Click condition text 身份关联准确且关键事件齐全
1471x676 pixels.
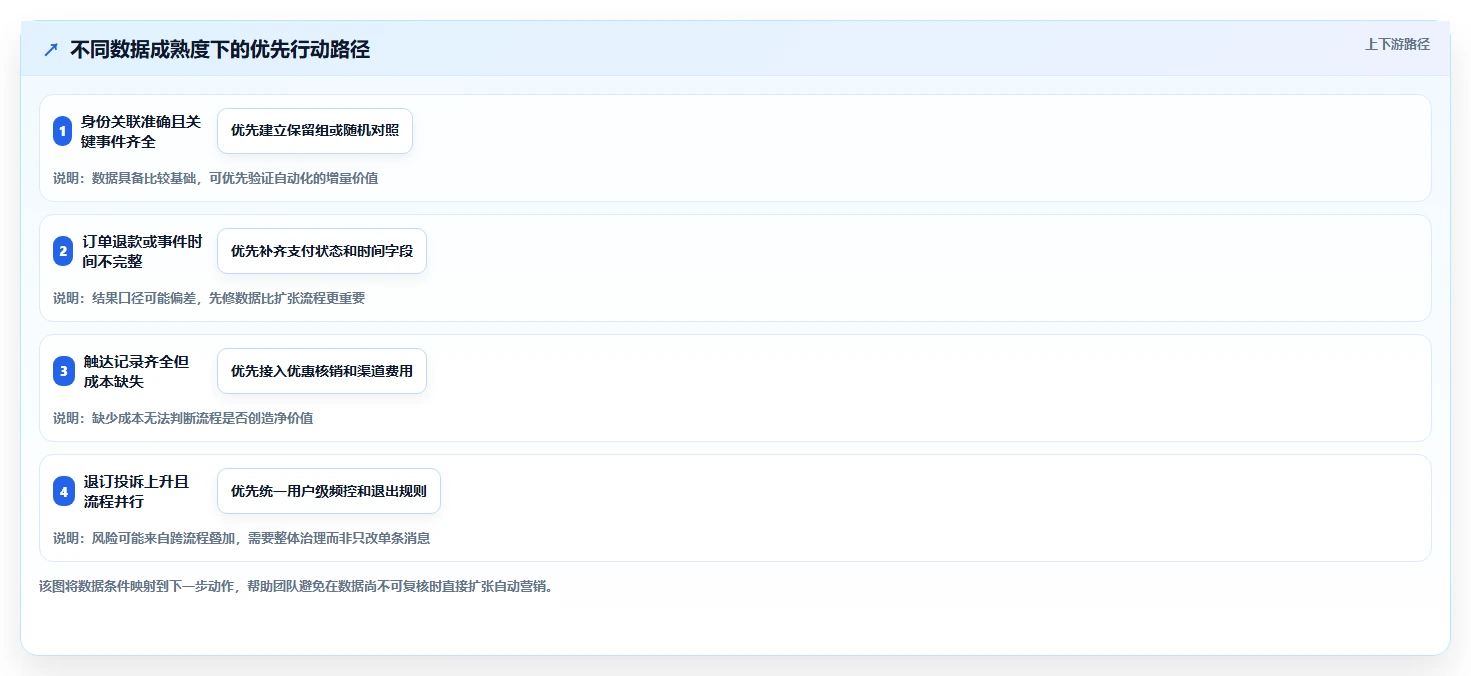141,131
